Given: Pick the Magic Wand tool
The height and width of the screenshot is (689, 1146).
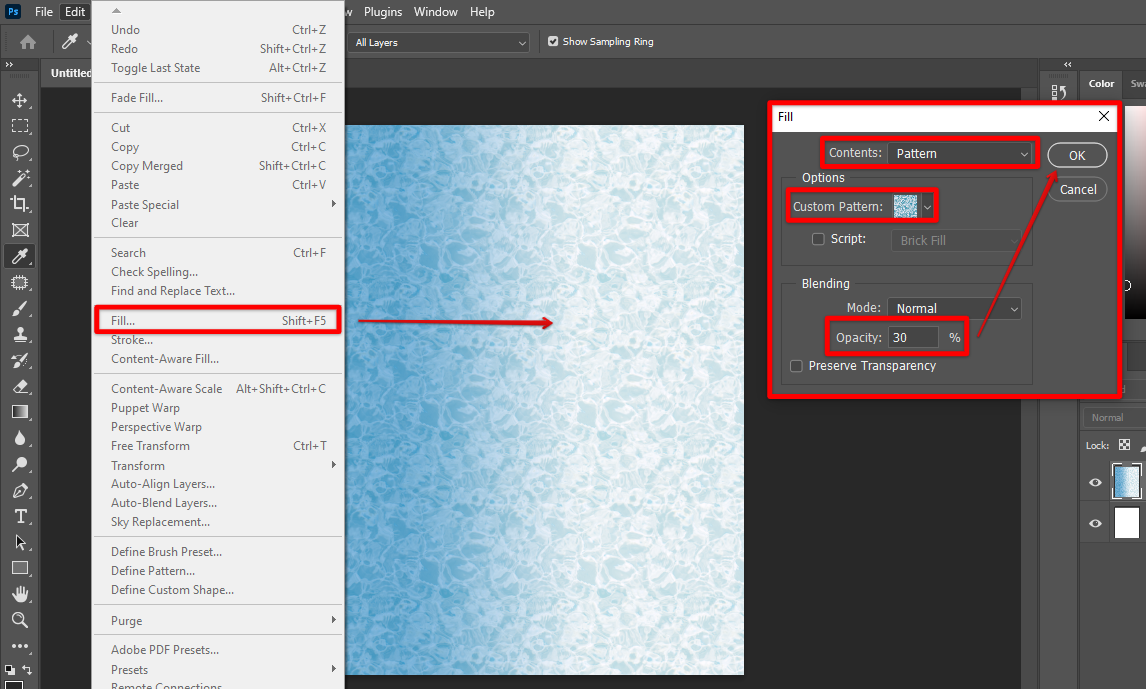Looking at the screenshot, I should point(20,178).
